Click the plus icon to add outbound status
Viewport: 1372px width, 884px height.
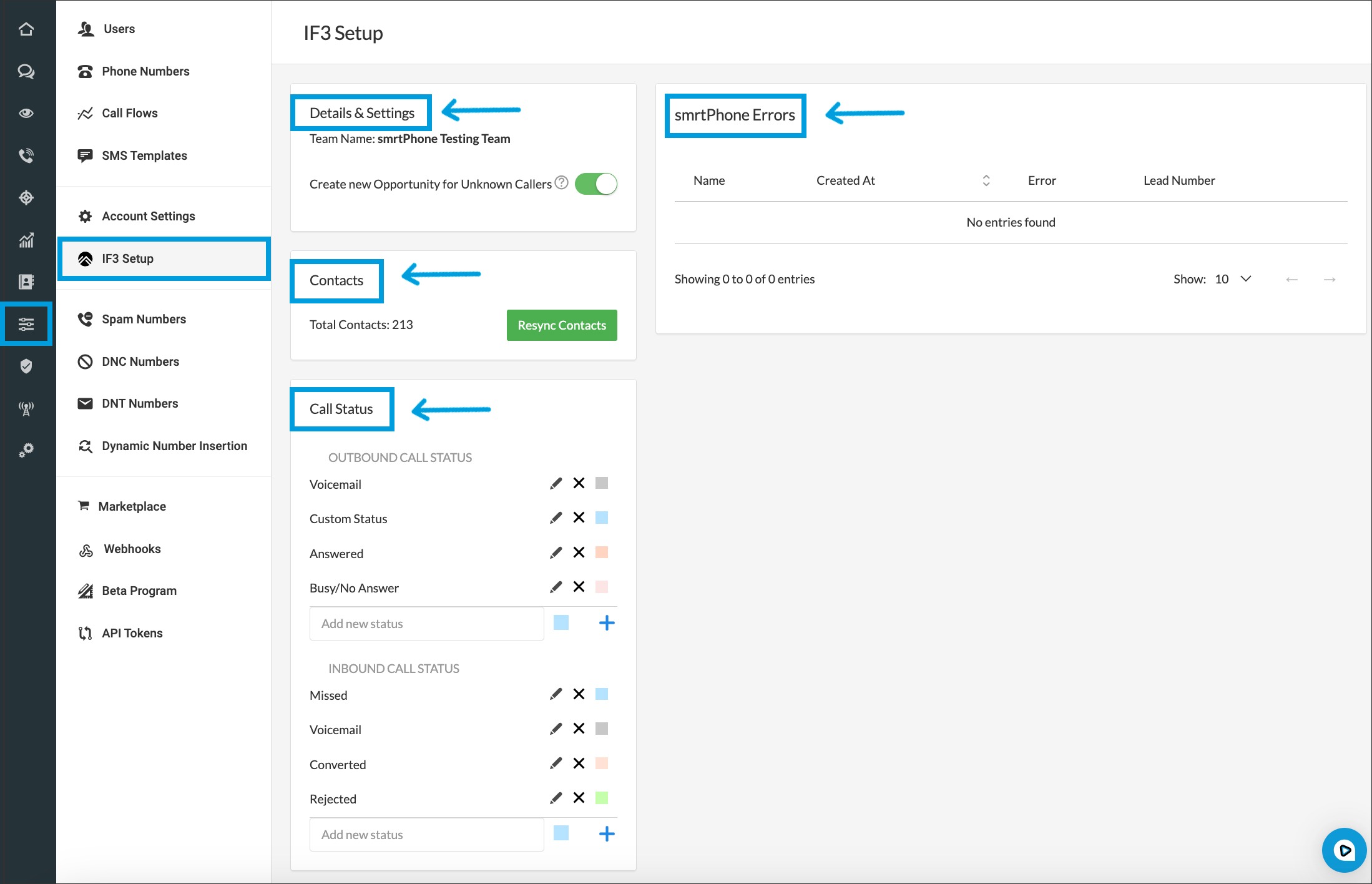pos(607,623)
